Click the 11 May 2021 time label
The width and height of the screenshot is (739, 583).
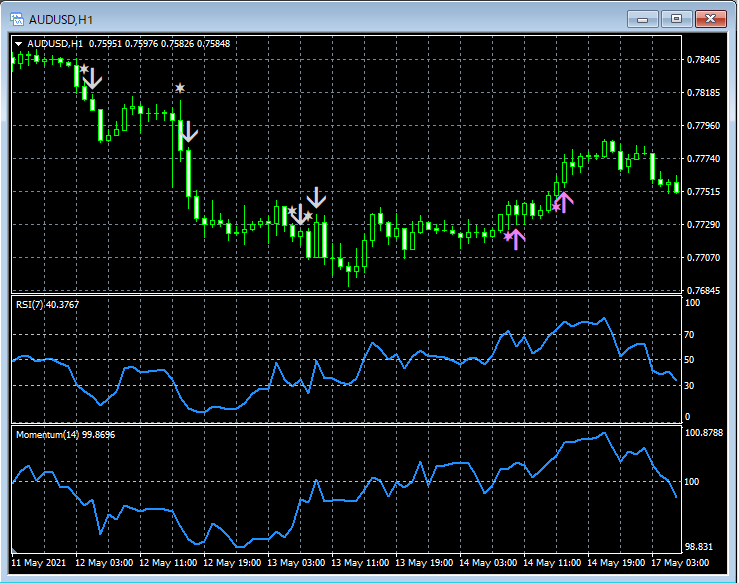(x=39, y=563)
